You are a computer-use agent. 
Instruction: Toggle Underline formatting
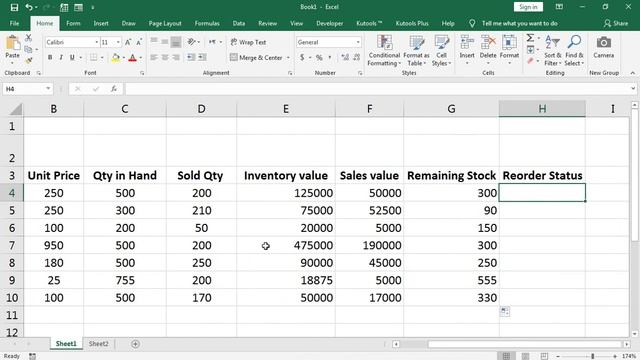[x=72, y=58]
